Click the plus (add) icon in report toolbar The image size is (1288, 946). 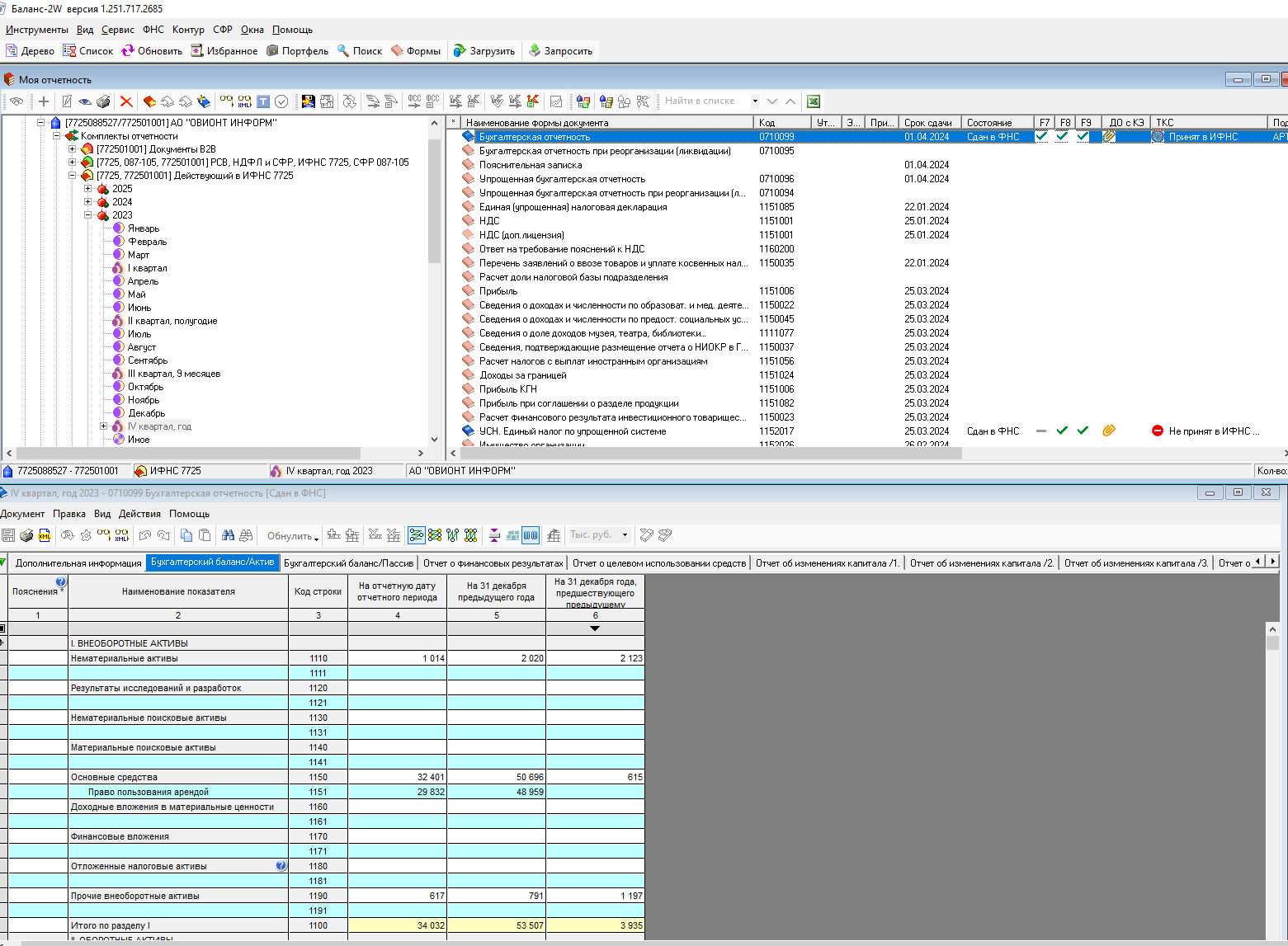(44, 101)
